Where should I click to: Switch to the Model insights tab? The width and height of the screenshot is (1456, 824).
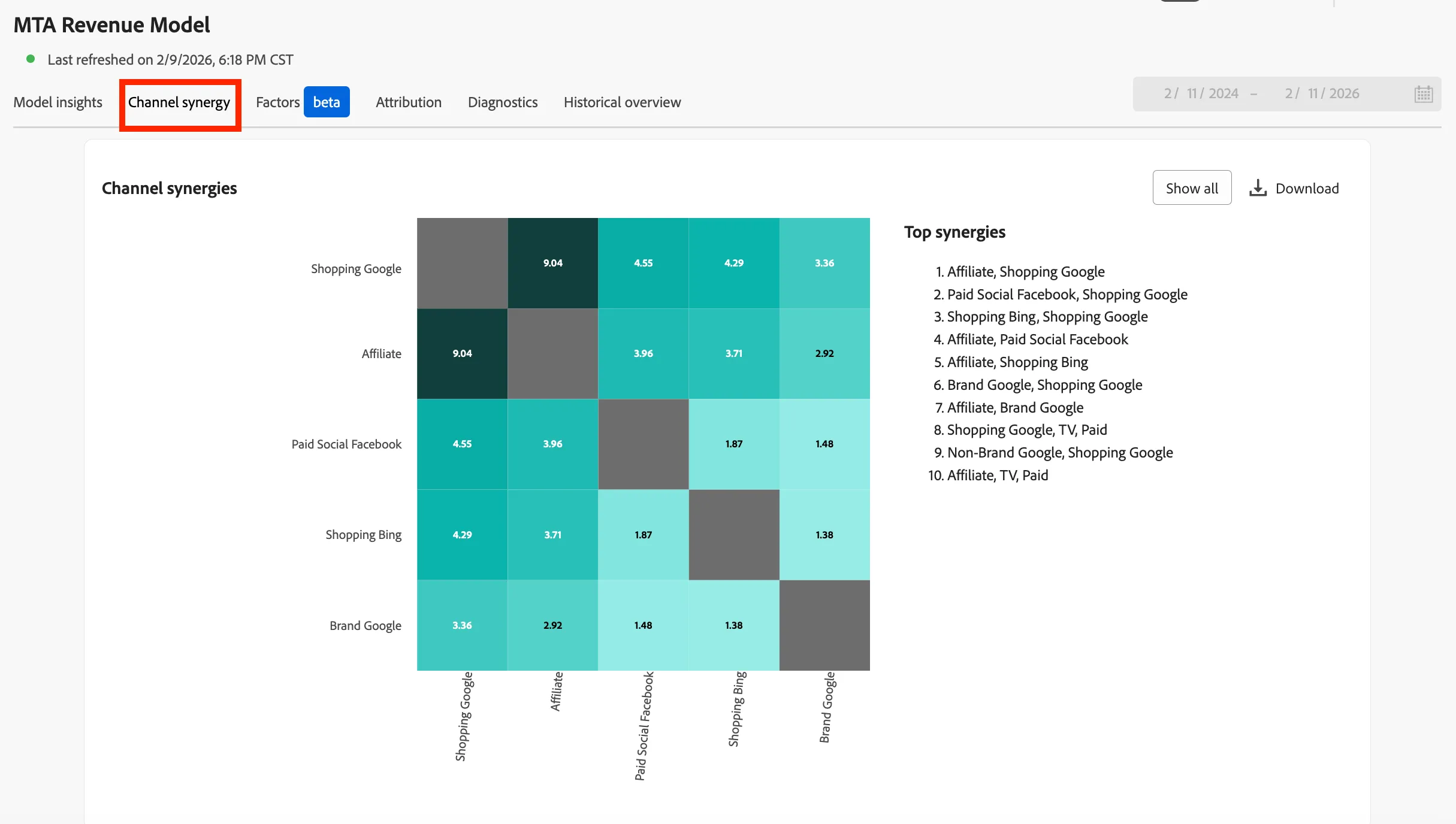pos(58,102)
